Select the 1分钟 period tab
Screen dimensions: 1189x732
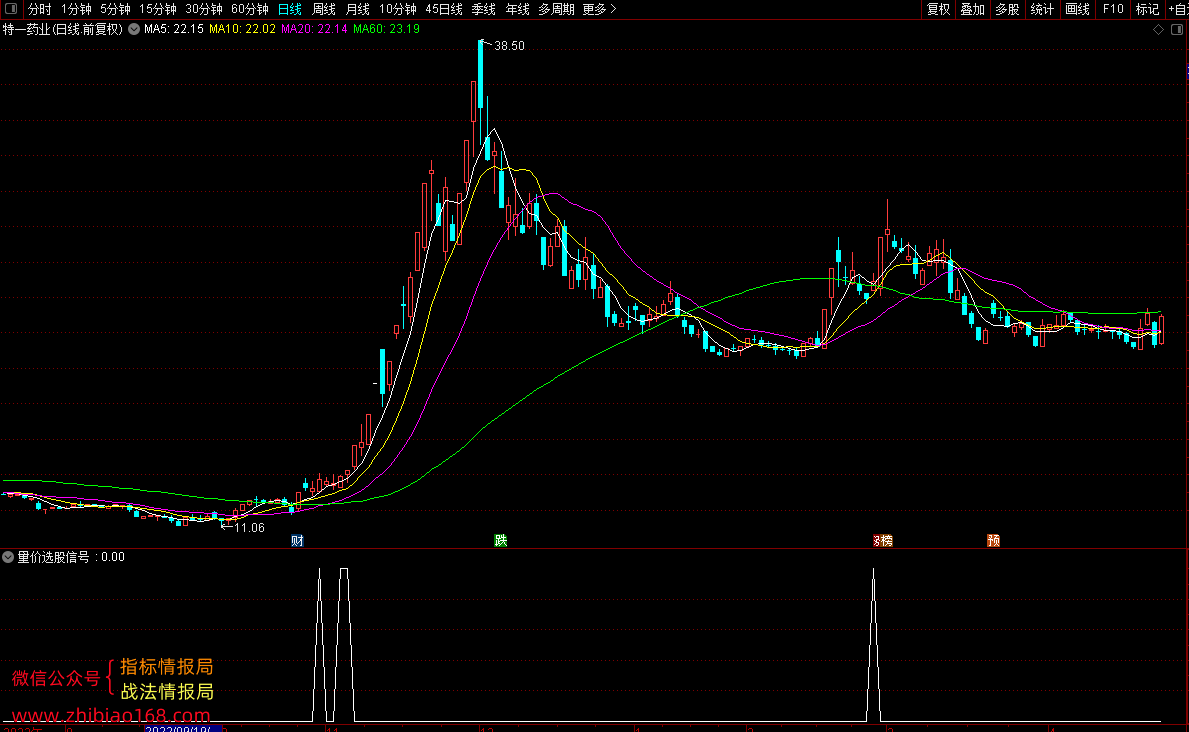tap(76, 9)
